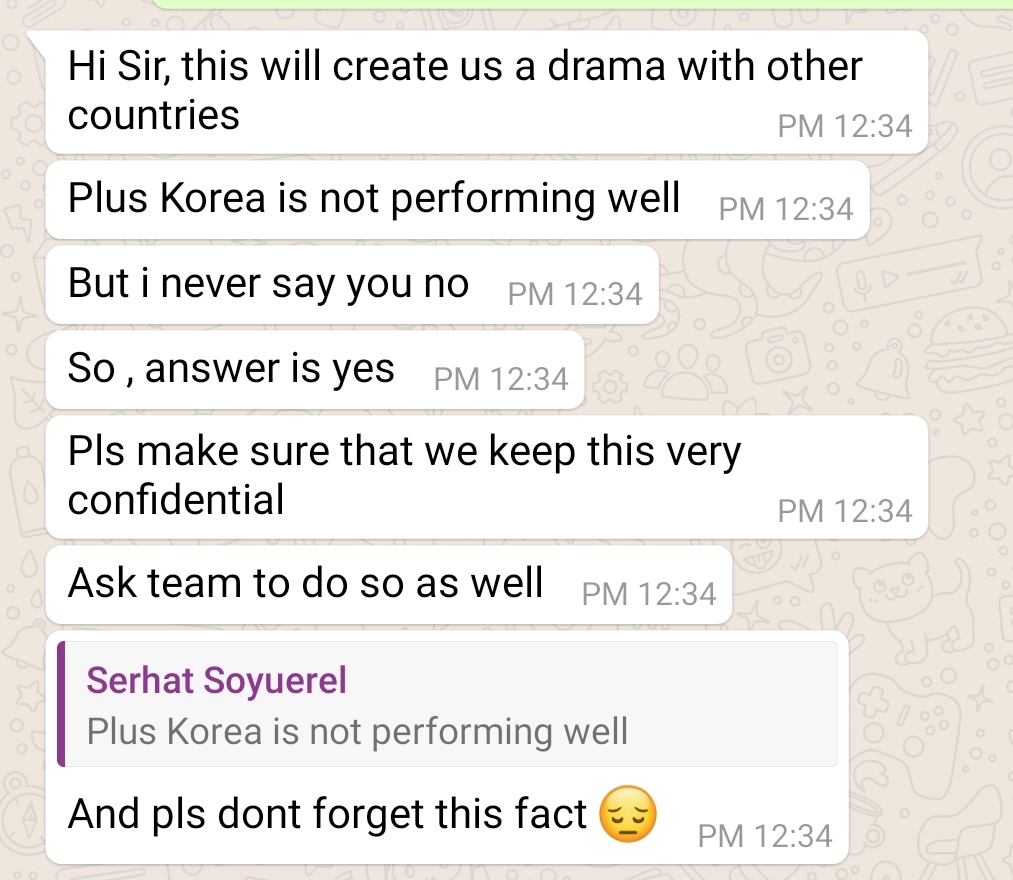The height and width of the screenshot is (880, 1013).
Task: Click the purple bar of the quoted reply
Action: point(61,704)
